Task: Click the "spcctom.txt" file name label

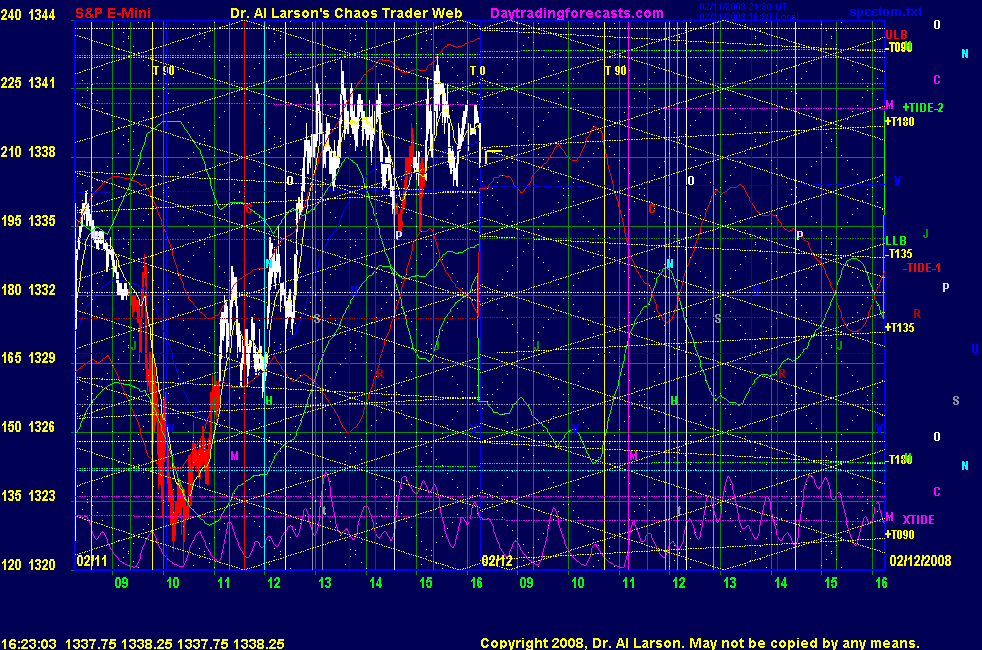Action: (886, 12)
